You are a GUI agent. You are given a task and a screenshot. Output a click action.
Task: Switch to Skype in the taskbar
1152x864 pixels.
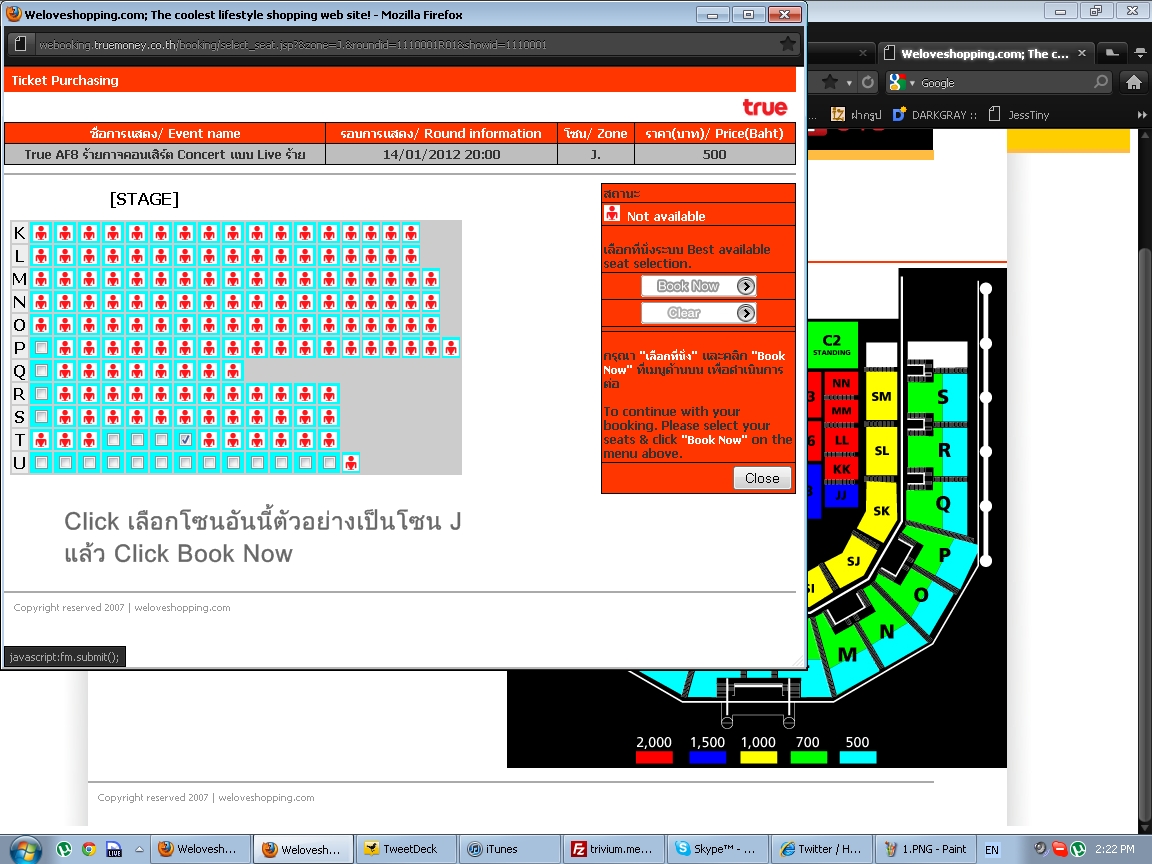(716, 849)
